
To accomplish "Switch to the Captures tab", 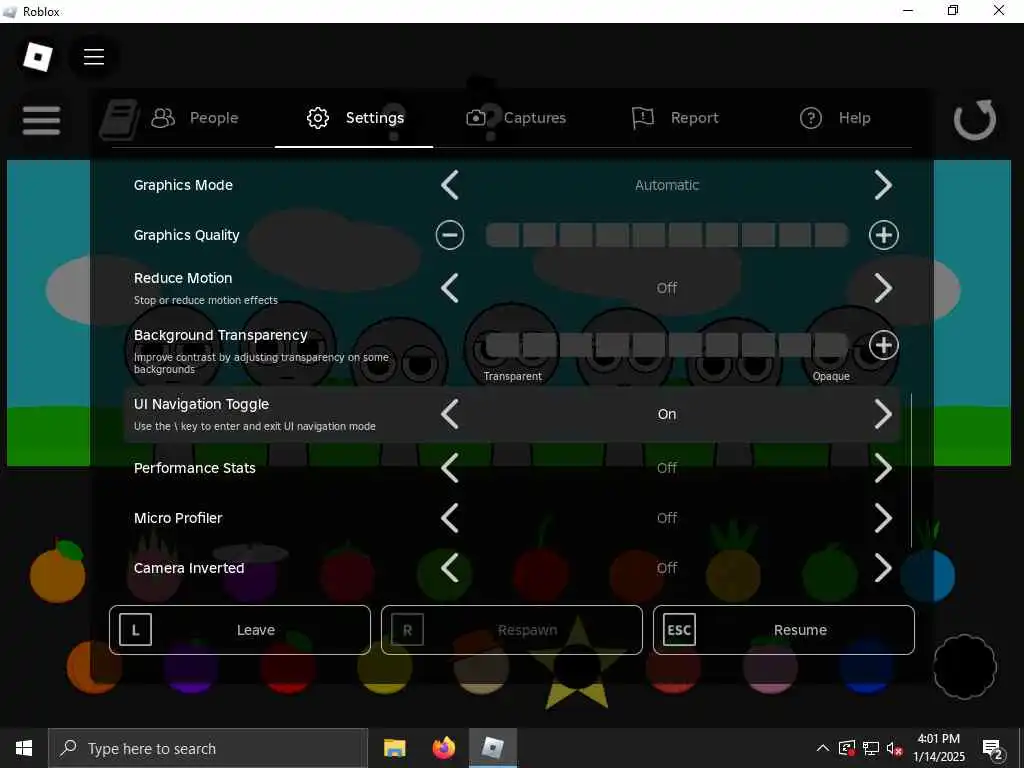I will click(516, 118).
